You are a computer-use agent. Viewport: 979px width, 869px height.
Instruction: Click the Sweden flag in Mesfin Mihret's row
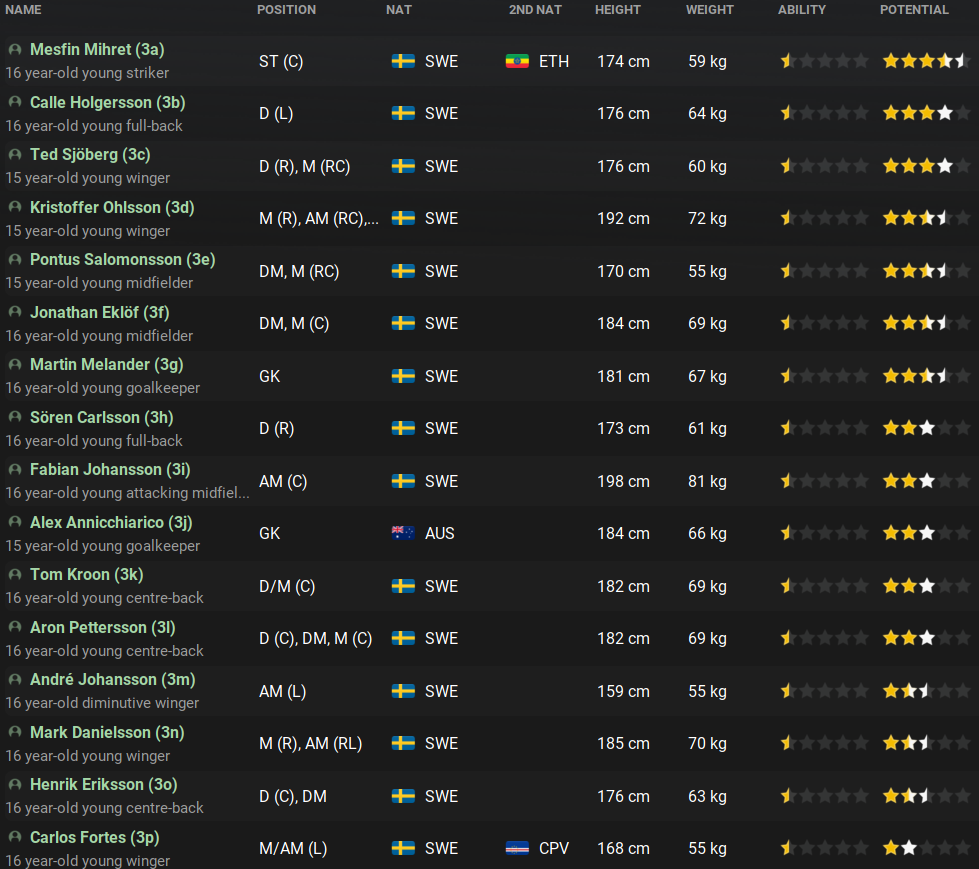[403, 61]
